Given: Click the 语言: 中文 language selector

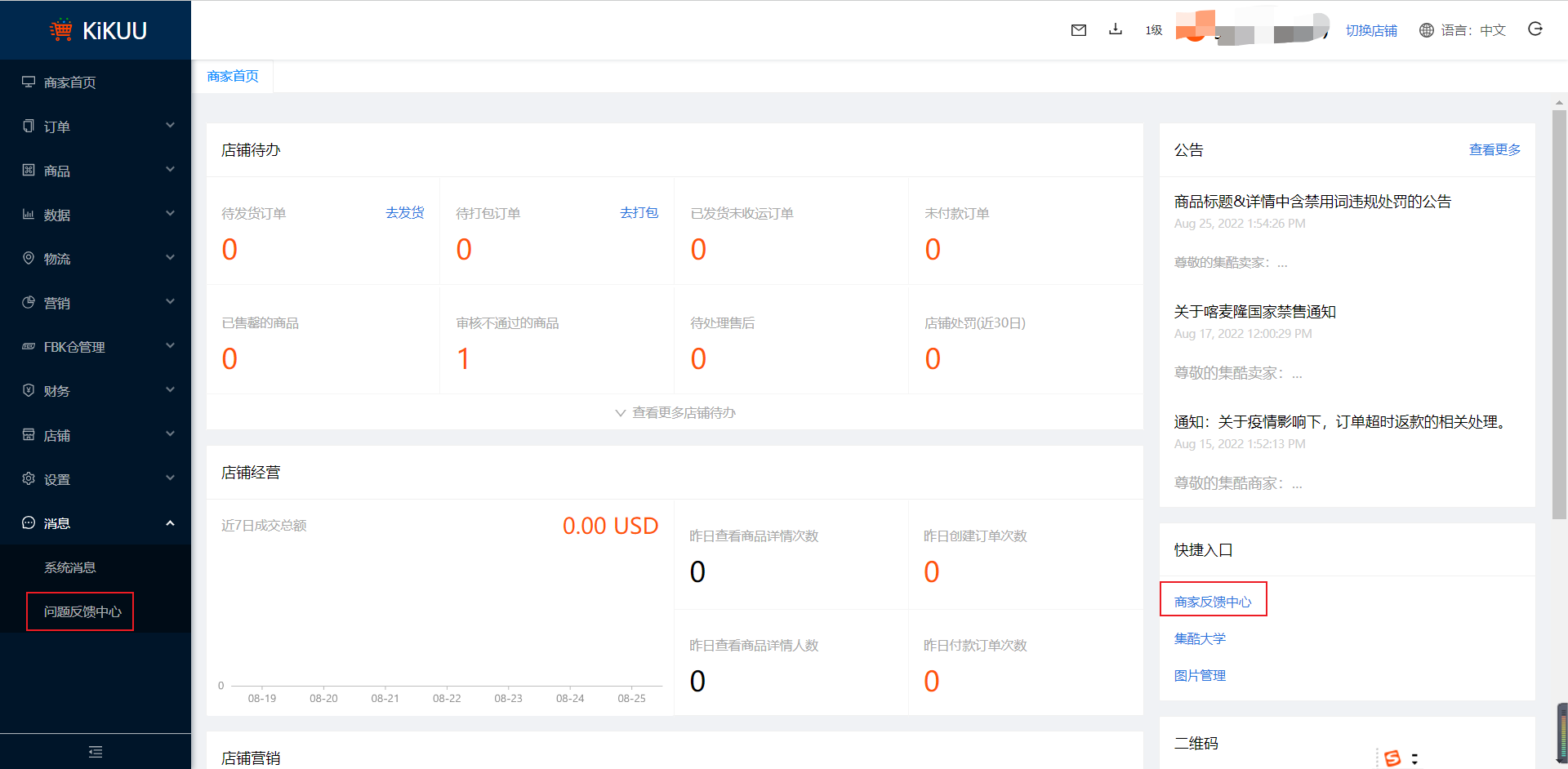Looking at the screenshot, I should (1473, 30).
